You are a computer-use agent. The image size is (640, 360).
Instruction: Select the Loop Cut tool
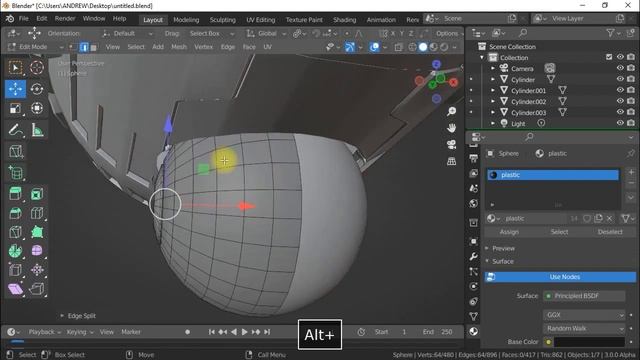click(x=37, y=213)
